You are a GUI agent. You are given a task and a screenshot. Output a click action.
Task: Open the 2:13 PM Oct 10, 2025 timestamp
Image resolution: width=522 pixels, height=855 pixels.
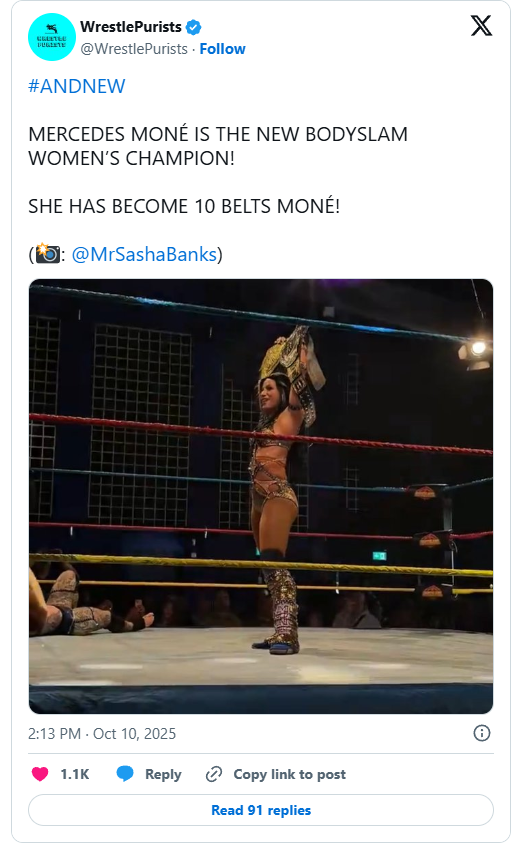(x=102, y=733)
